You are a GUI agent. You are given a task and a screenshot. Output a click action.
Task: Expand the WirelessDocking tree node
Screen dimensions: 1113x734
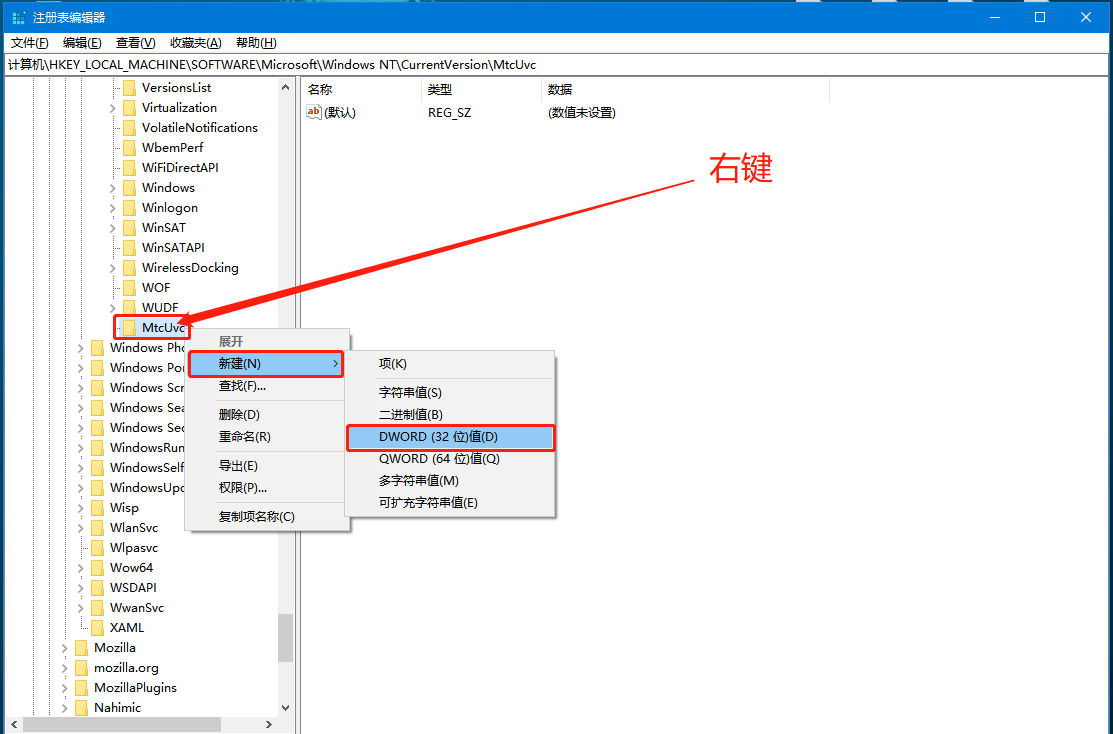coord(113,268)
